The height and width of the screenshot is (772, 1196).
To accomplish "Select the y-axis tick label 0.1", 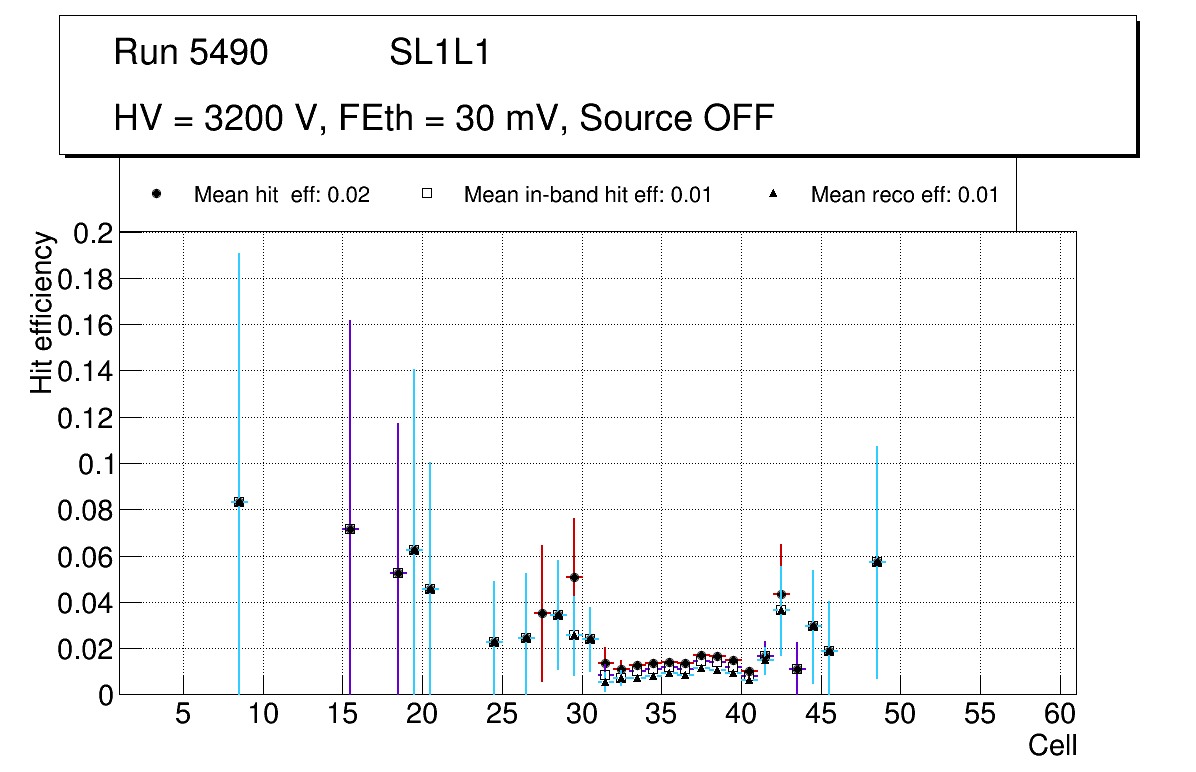I will 94,464.
